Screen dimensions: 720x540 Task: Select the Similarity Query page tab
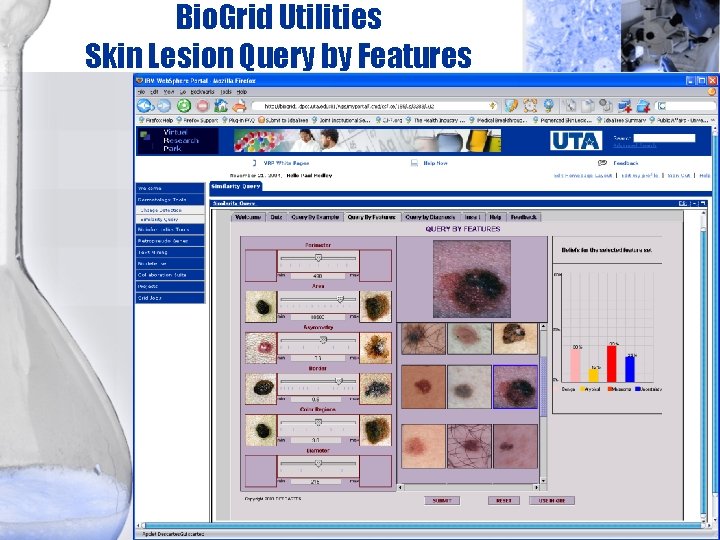coord(236,186)
